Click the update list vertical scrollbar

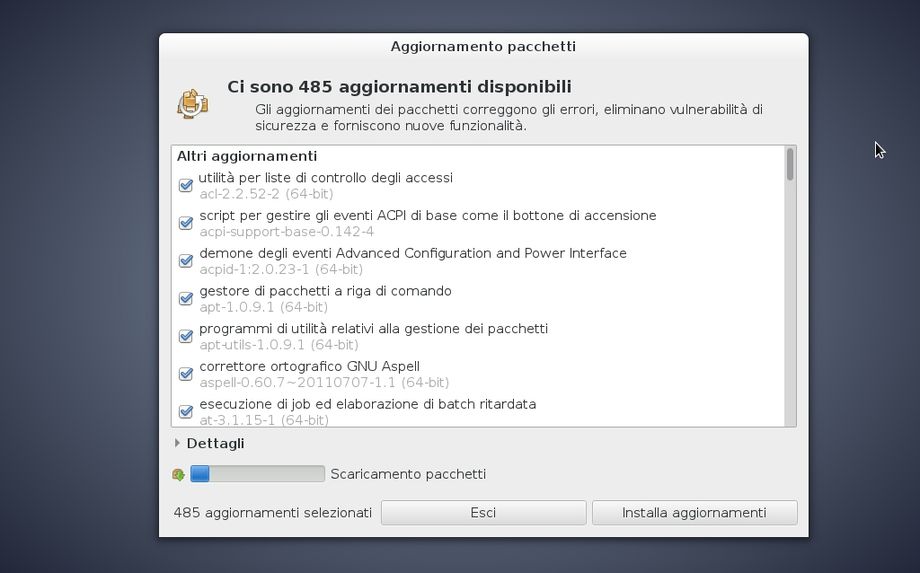tap(790, 286)
